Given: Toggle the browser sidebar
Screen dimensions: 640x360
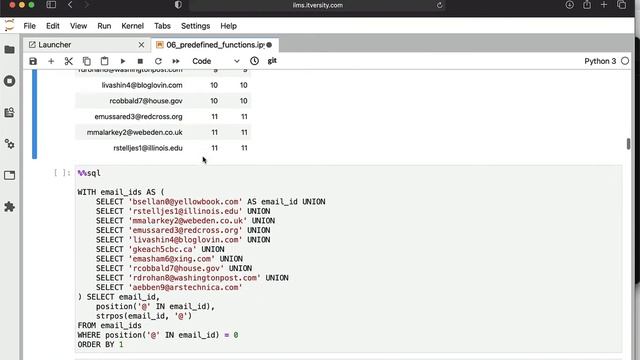Looking at the screenshot, I should (51, 5).
